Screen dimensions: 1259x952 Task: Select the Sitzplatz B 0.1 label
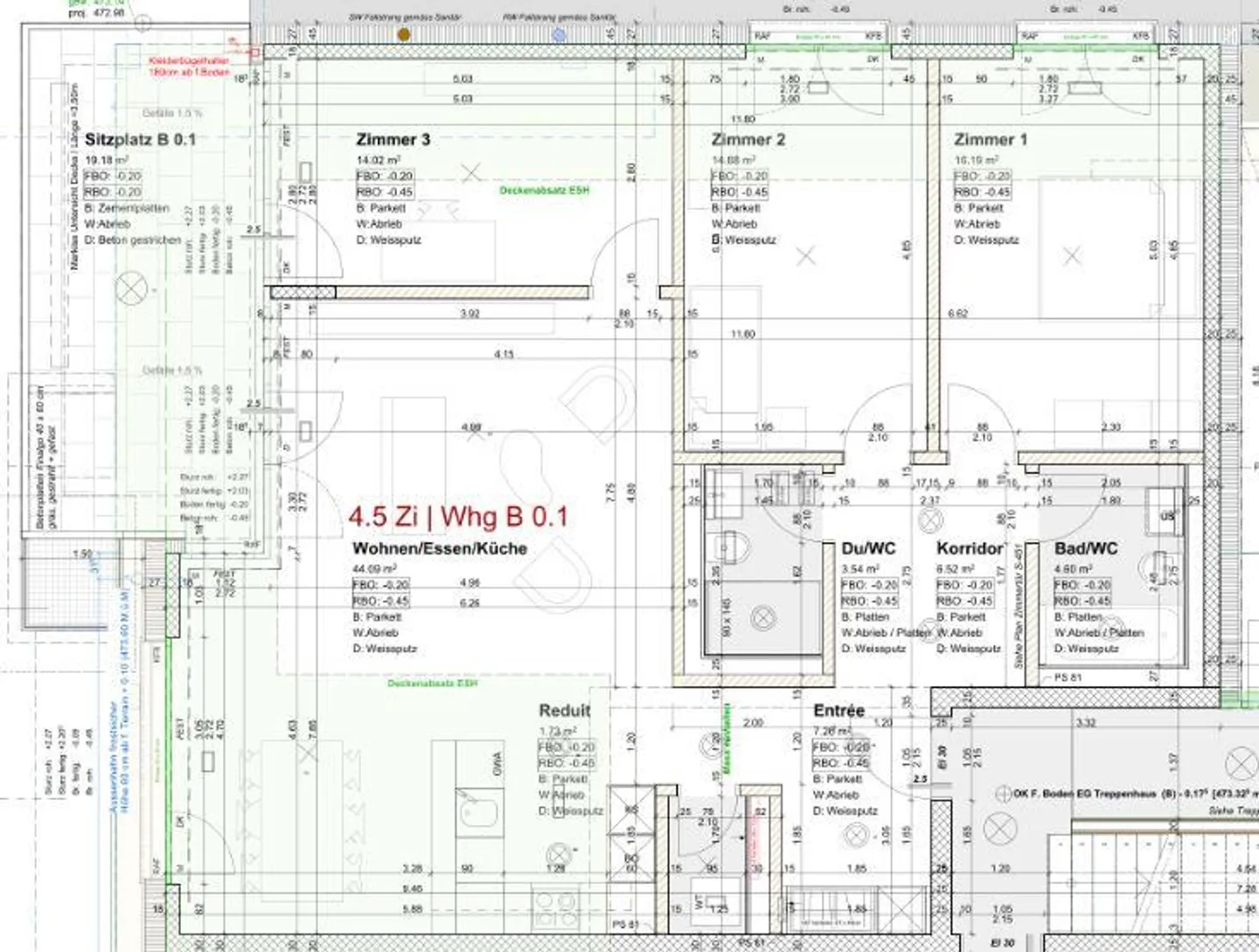pyautogui.click(x=140, y=140)
